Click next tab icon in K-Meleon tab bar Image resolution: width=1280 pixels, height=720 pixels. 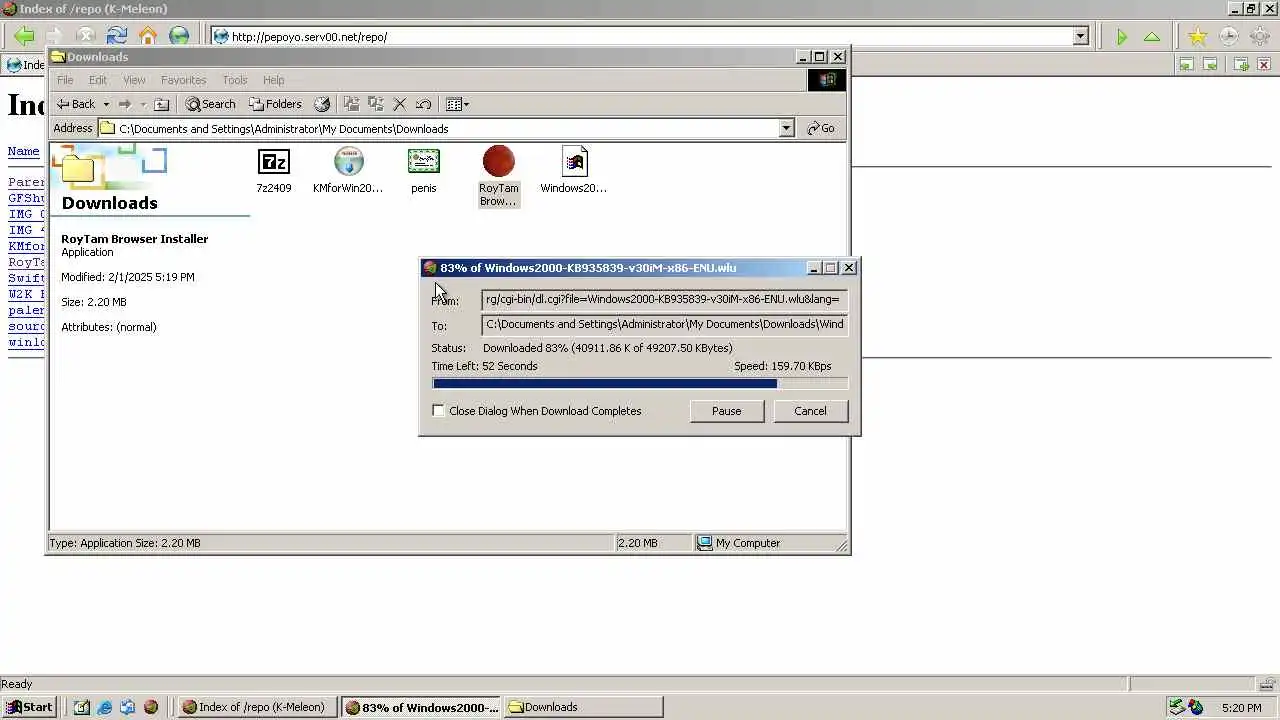(x=1210, y=65)
